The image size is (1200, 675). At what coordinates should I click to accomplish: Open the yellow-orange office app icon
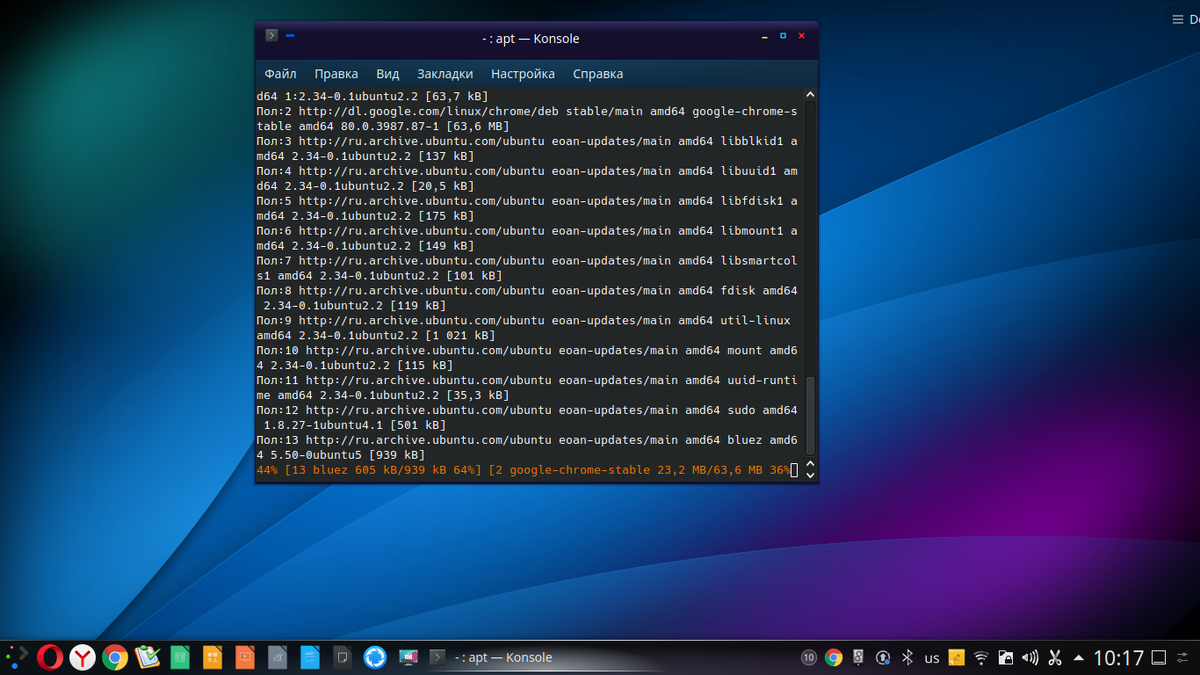point(211,657)
